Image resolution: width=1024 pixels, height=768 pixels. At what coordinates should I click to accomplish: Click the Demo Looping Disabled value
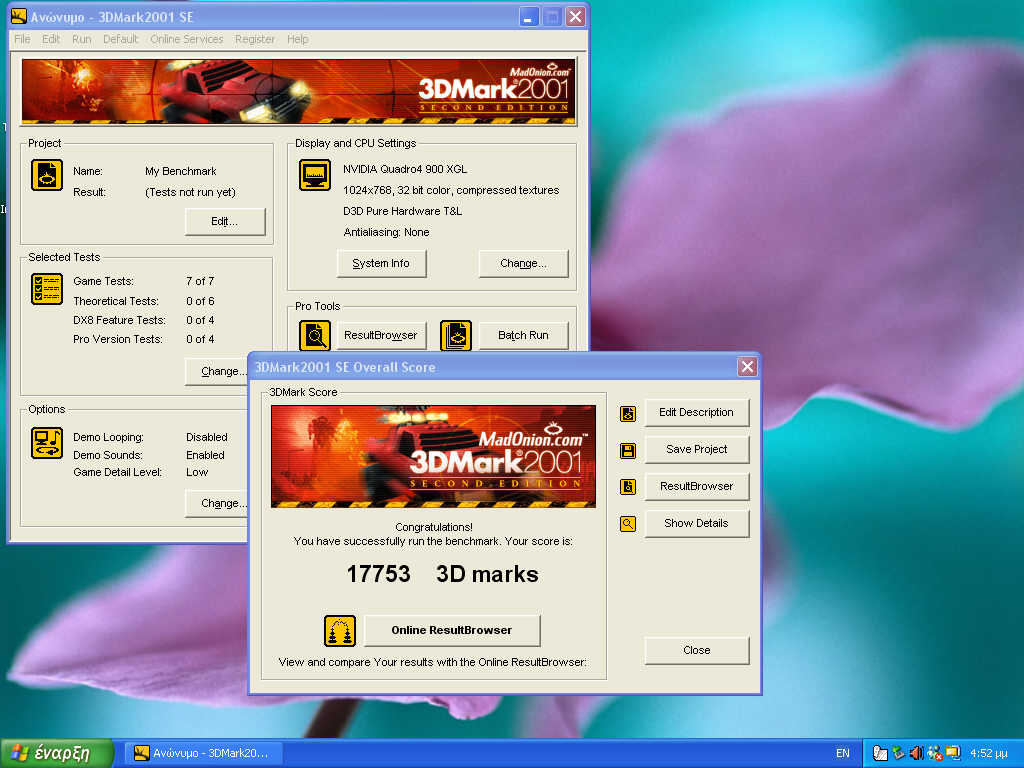pyautogui.click(x=206, y=438)
